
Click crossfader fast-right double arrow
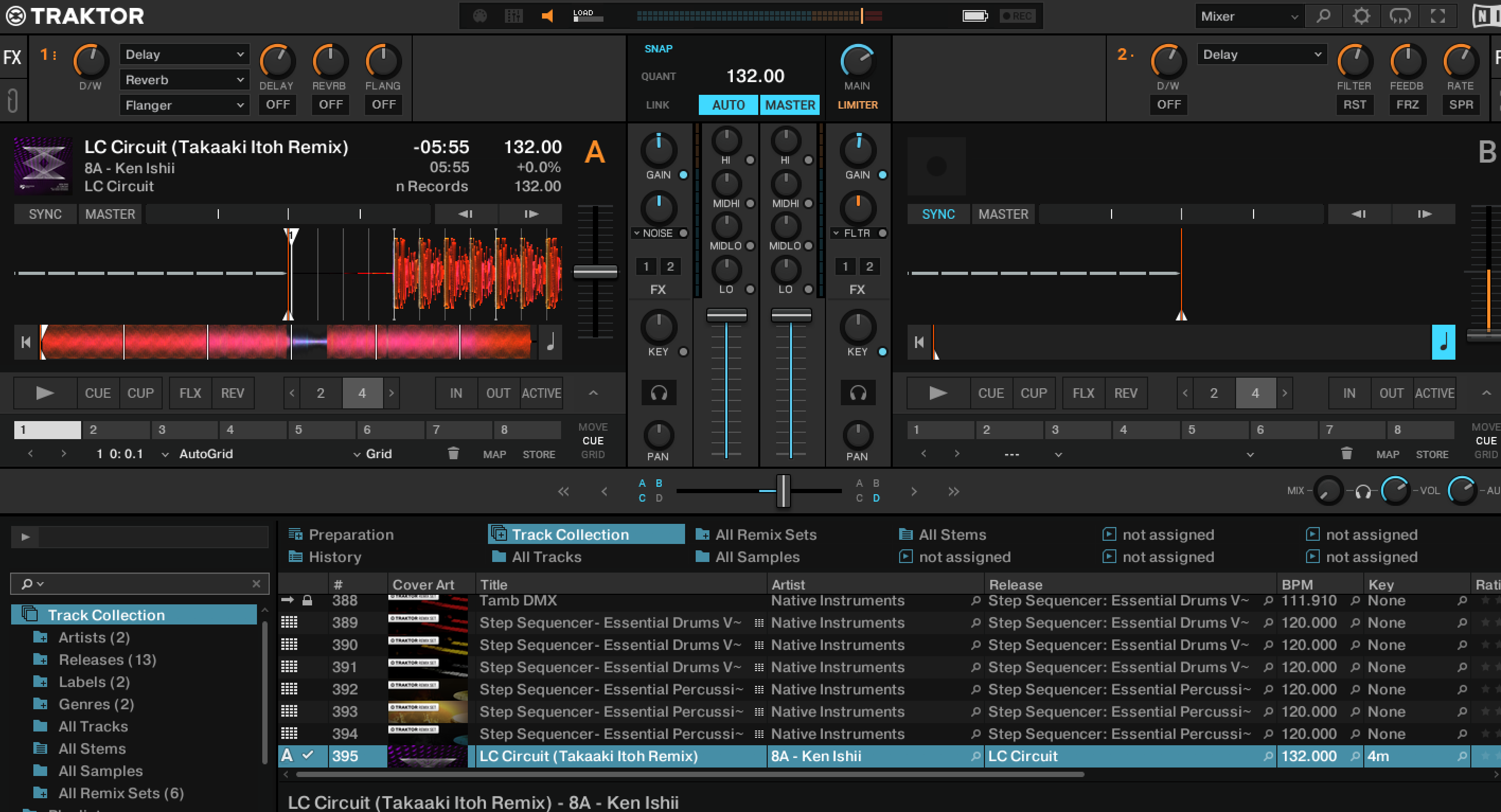tap(953, 492)
